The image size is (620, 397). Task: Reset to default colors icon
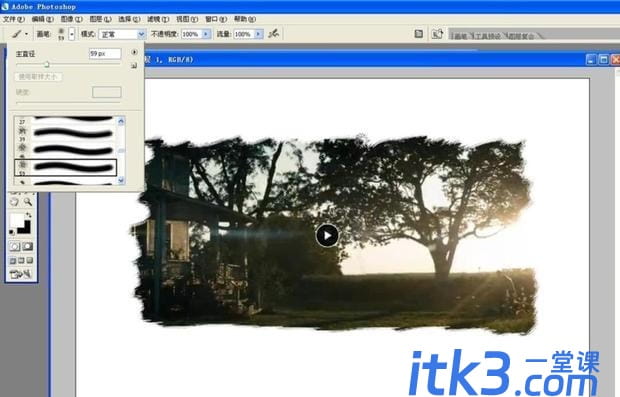coord(12,232)
